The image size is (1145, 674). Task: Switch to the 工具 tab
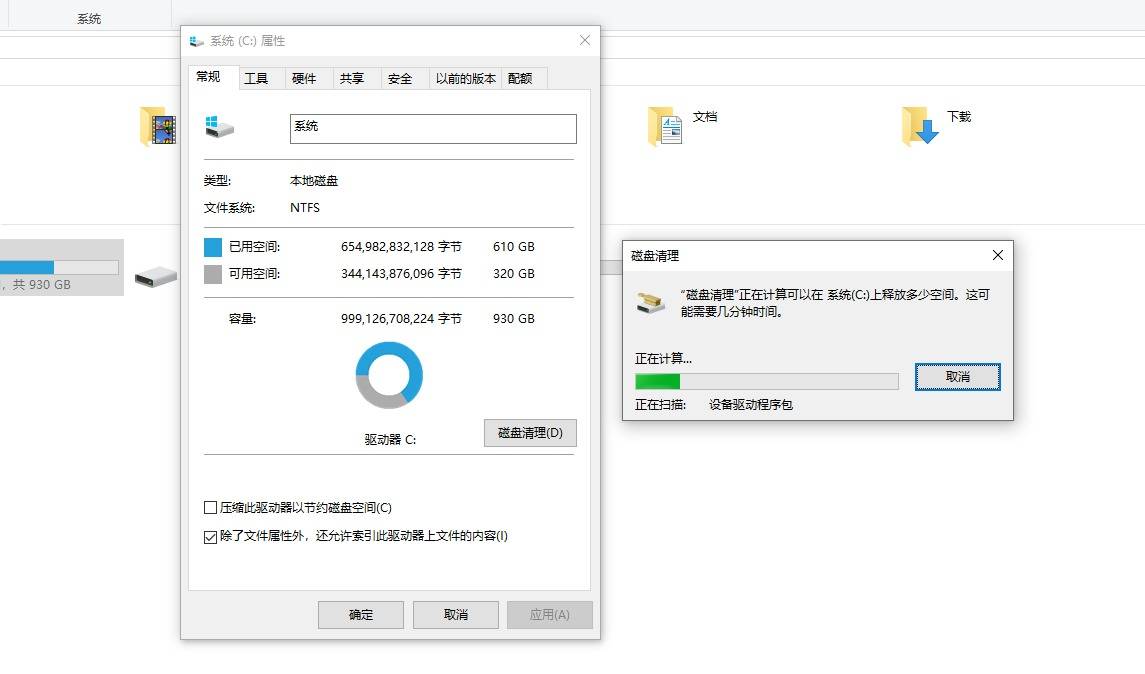[x=256, y=78]
